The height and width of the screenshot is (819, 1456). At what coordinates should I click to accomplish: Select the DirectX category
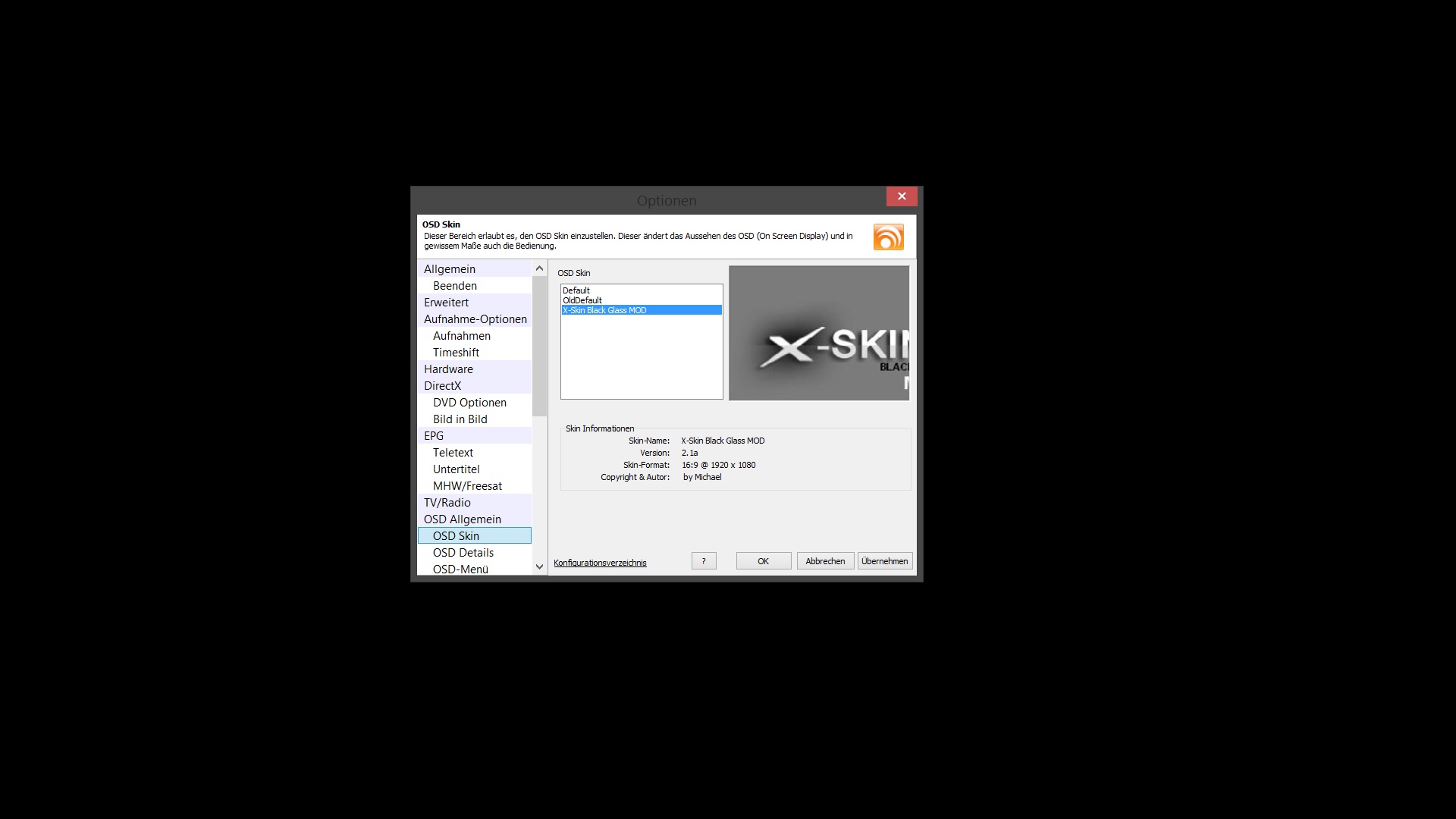tap(442, 386)
